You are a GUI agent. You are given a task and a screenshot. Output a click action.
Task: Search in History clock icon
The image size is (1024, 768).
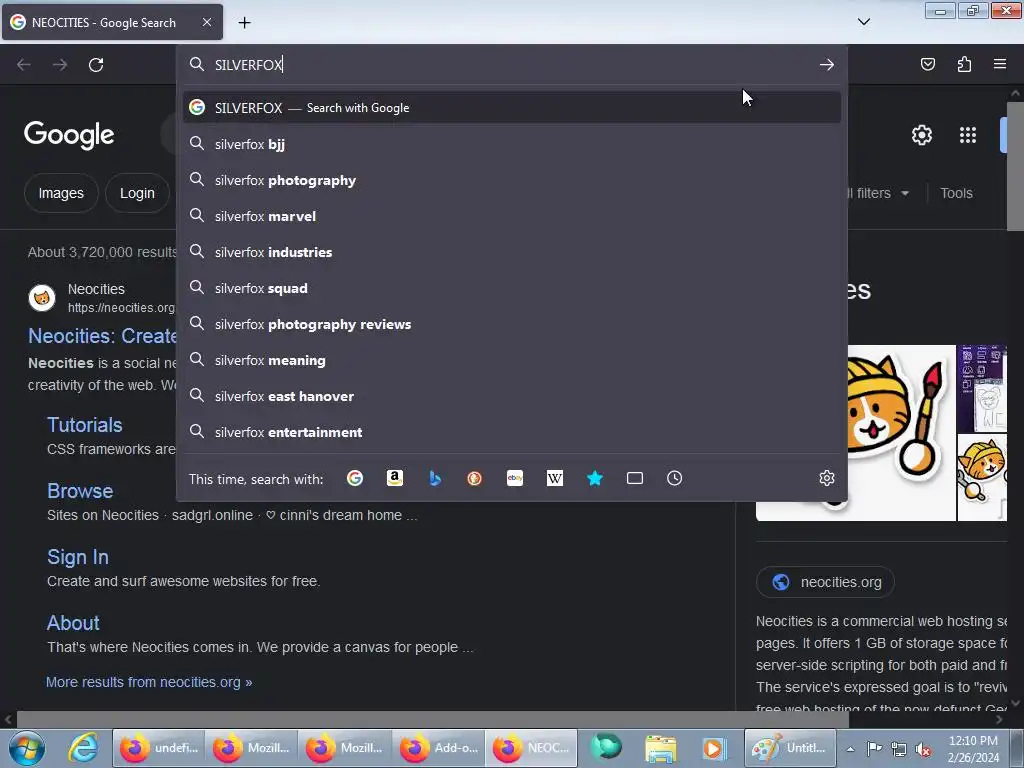pyautogui.click(x=675, y=478)
